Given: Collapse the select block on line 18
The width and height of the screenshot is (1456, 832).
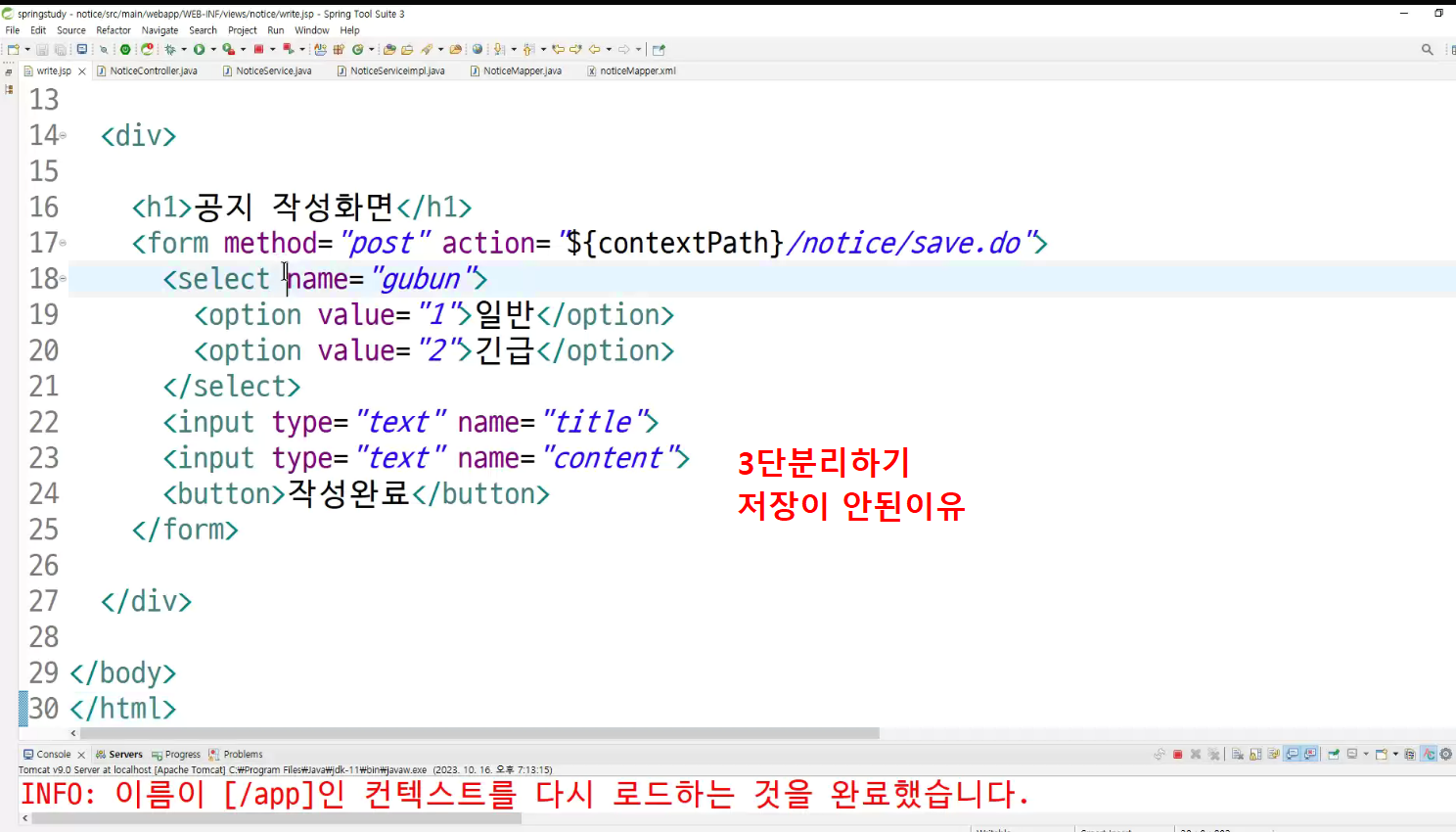Looking at the screenshot, I should pyautogui.click(x=64, y=279).
